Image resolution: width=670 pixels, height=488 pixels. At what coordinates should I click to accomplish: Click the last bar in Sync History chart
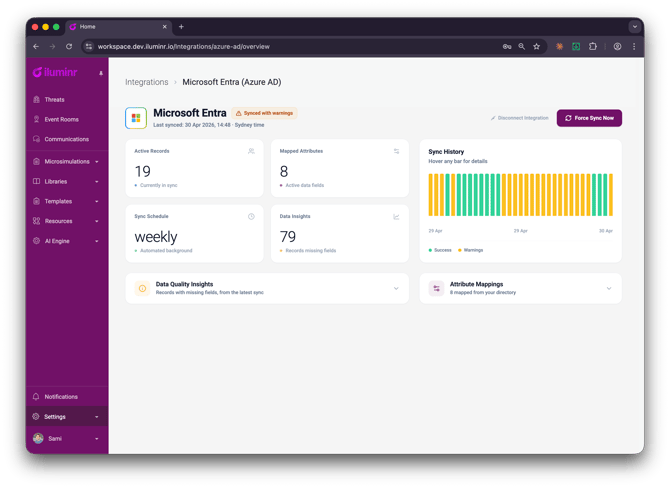(x=611, y=195)
